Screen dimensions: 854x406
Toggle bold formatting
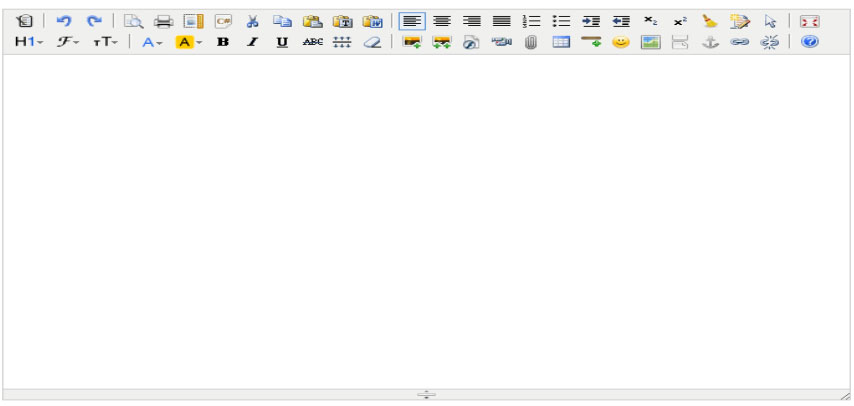tap(223, 42)
